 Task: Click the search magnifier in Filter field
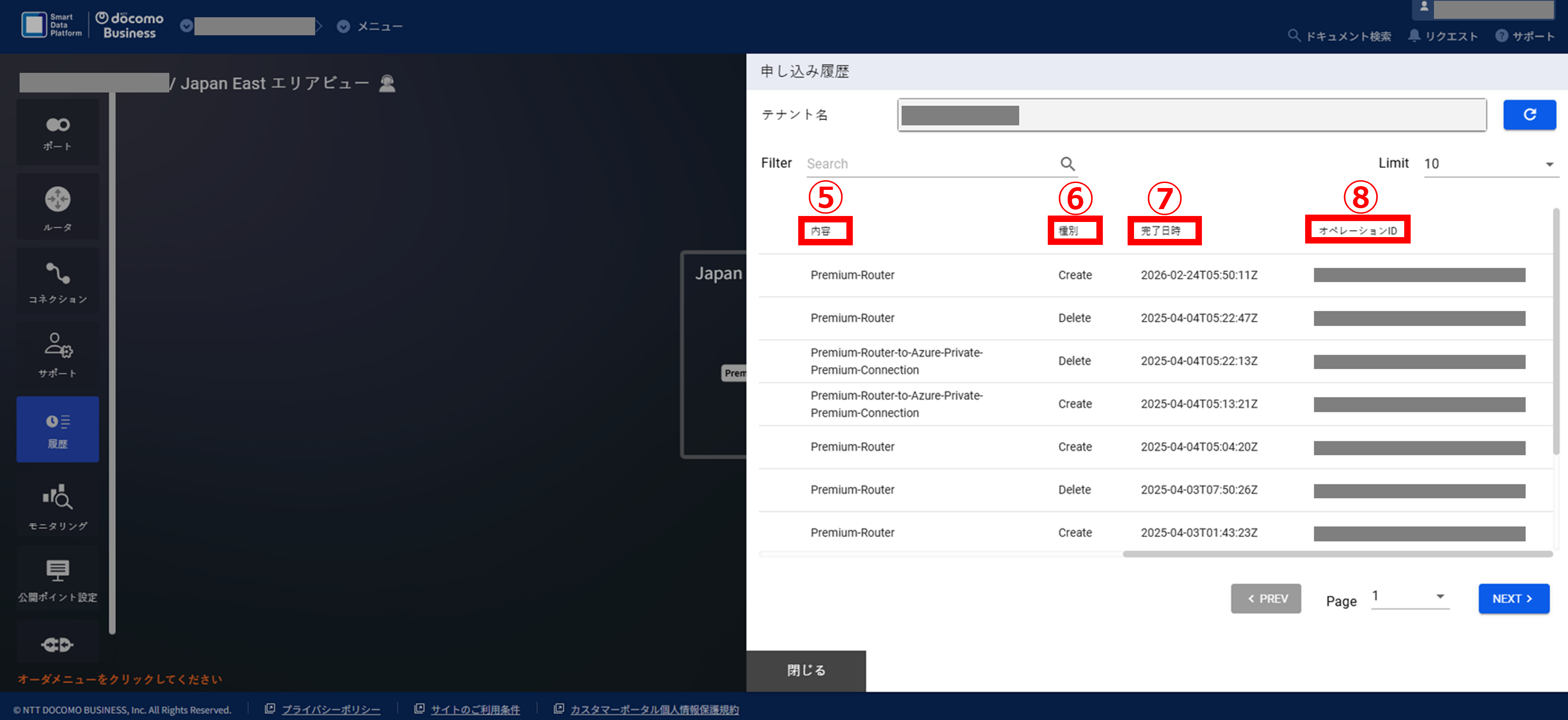pos(1067,164)
